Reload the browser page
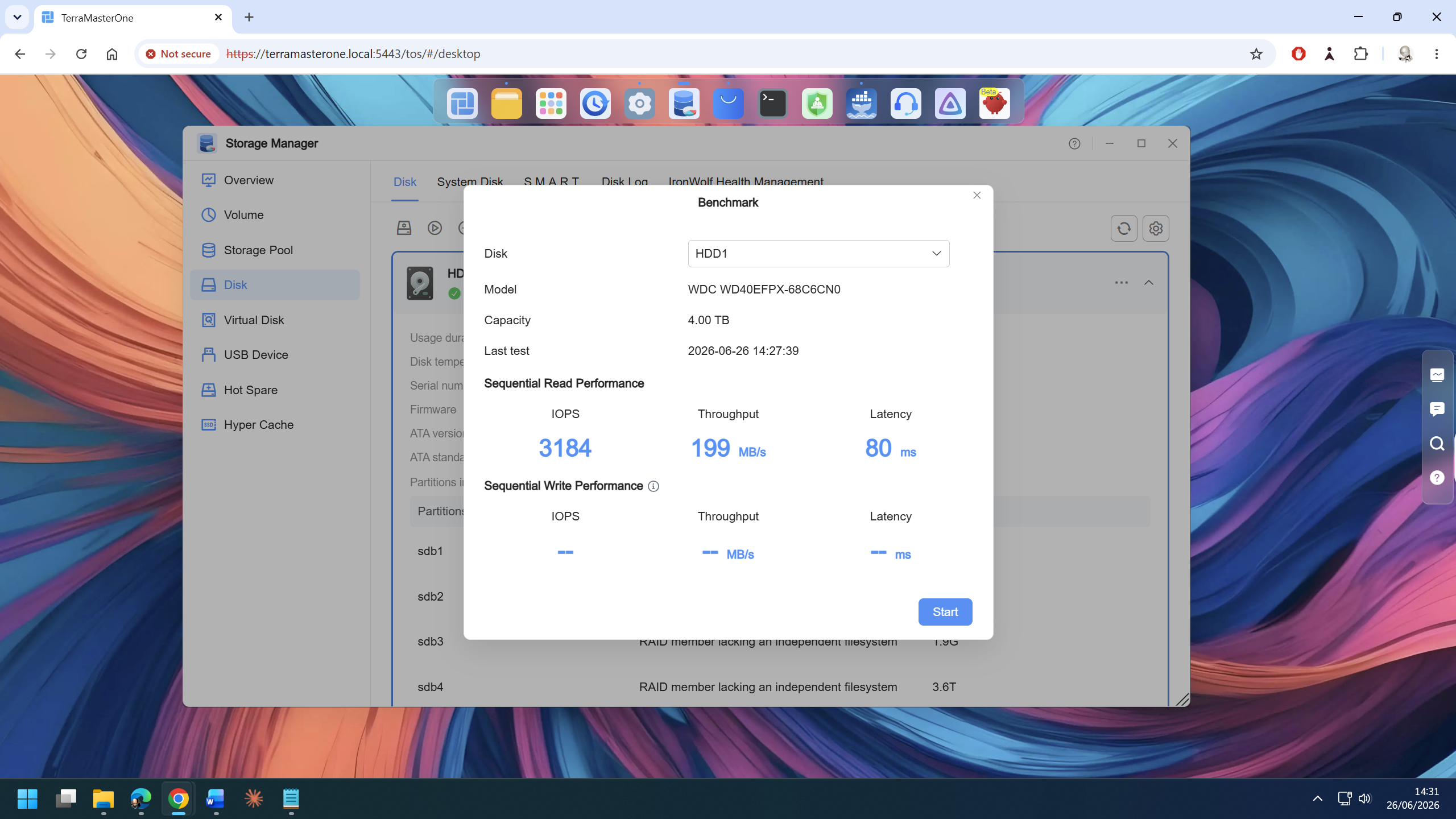 coord(81,54)
